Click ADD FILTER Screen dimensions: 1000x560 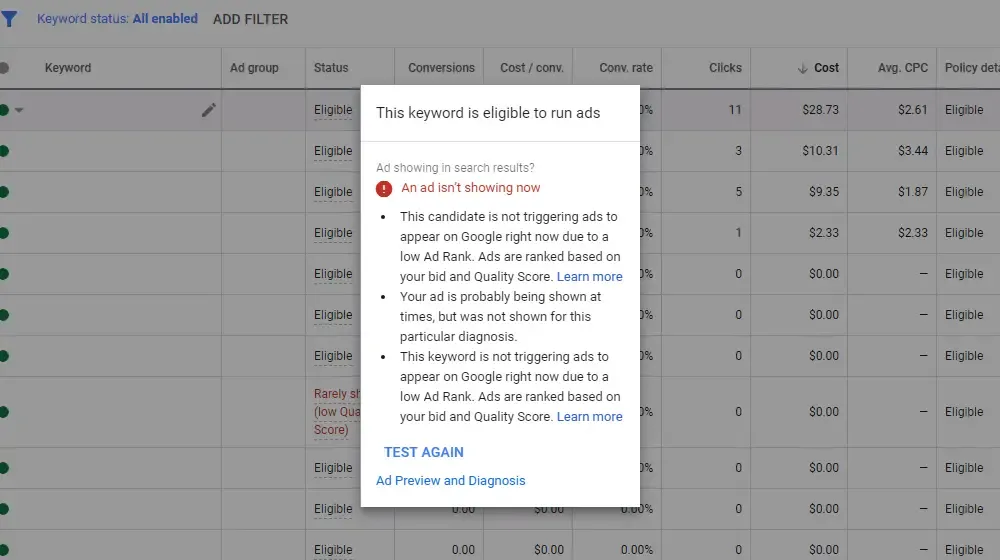click(x=251, y=20)
